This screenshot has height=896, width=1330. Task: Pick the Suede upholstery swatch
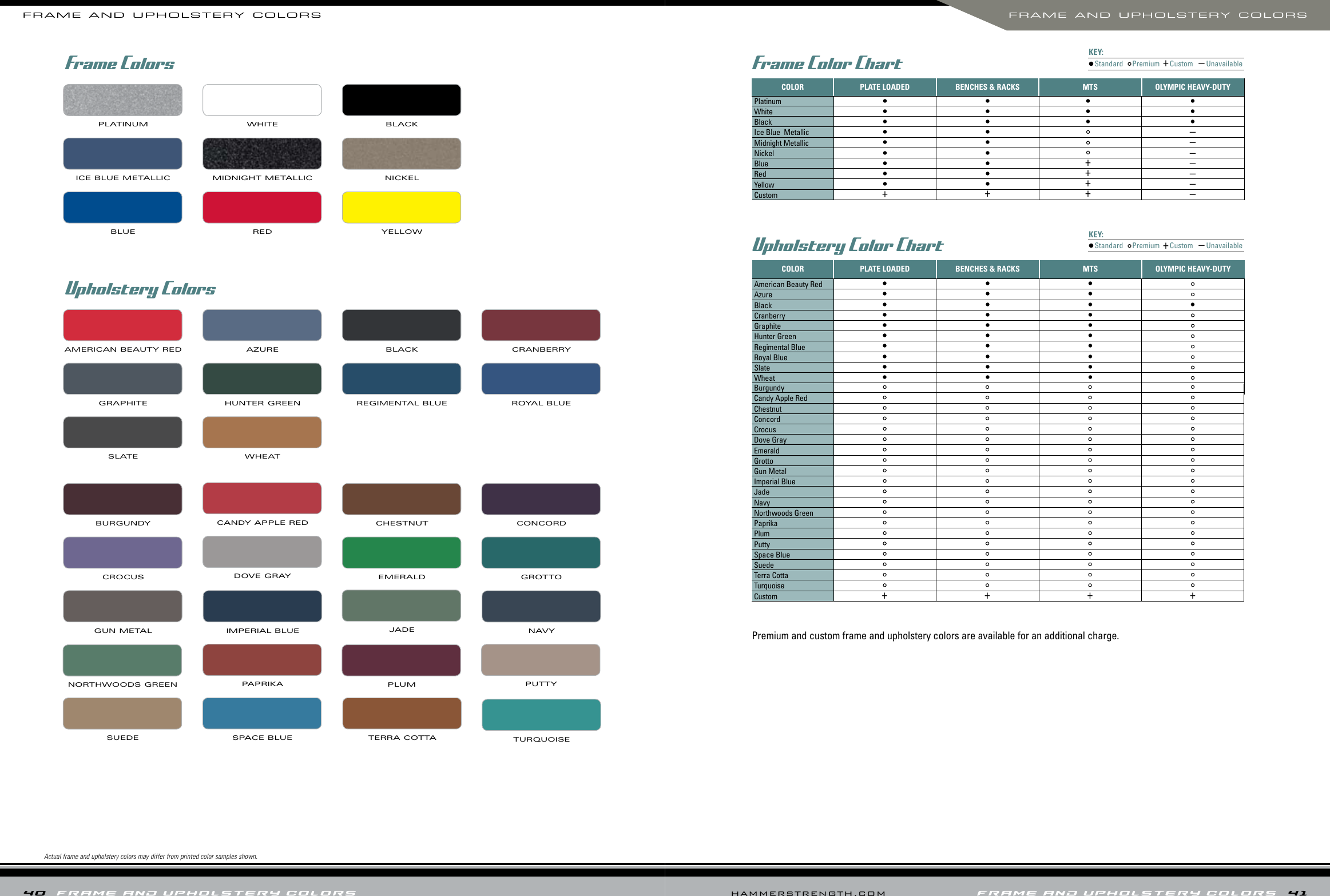122,714
